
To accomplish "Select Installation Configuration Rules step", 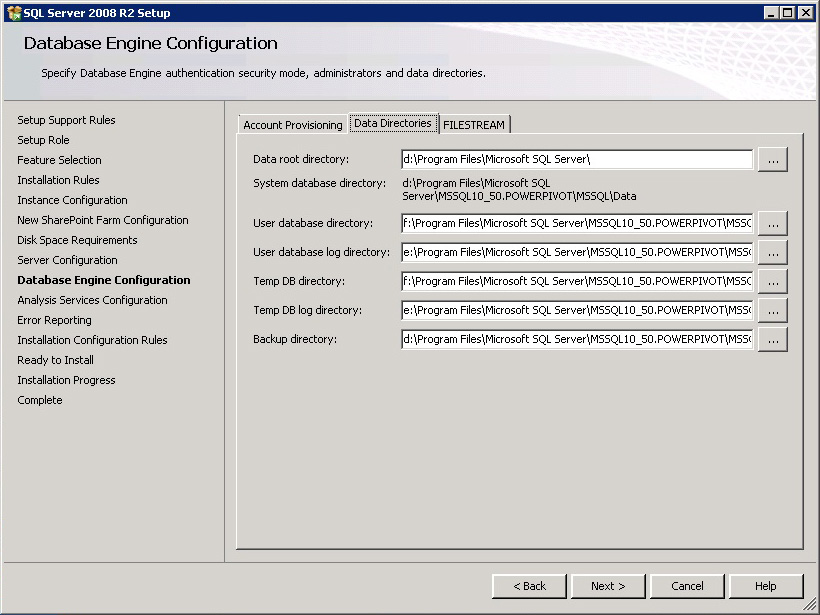I will [x=93, y=340].
